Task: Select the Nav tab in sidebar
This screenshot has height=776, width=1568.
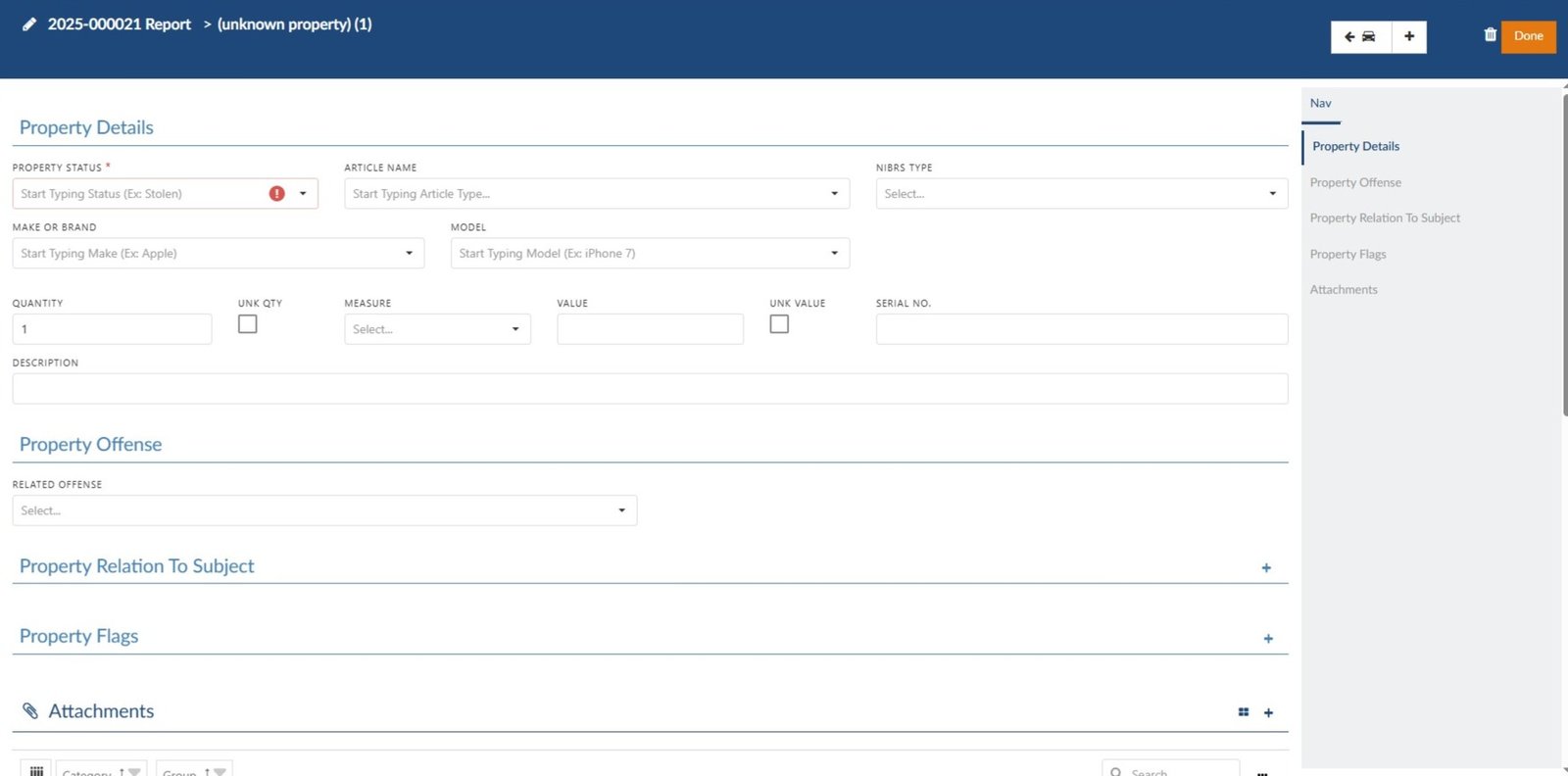Action: point(1321,104)
